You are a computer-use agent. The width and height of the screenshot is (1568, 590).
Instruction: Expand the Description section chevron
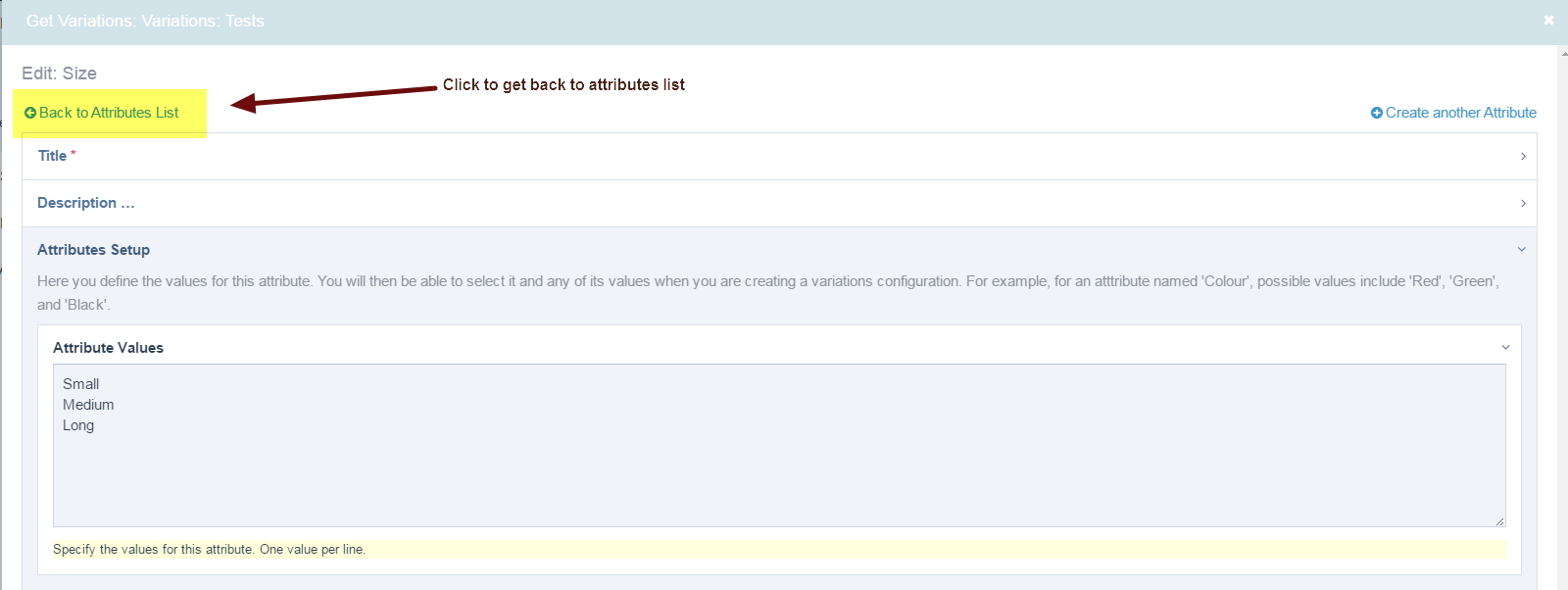(1523, 204)
